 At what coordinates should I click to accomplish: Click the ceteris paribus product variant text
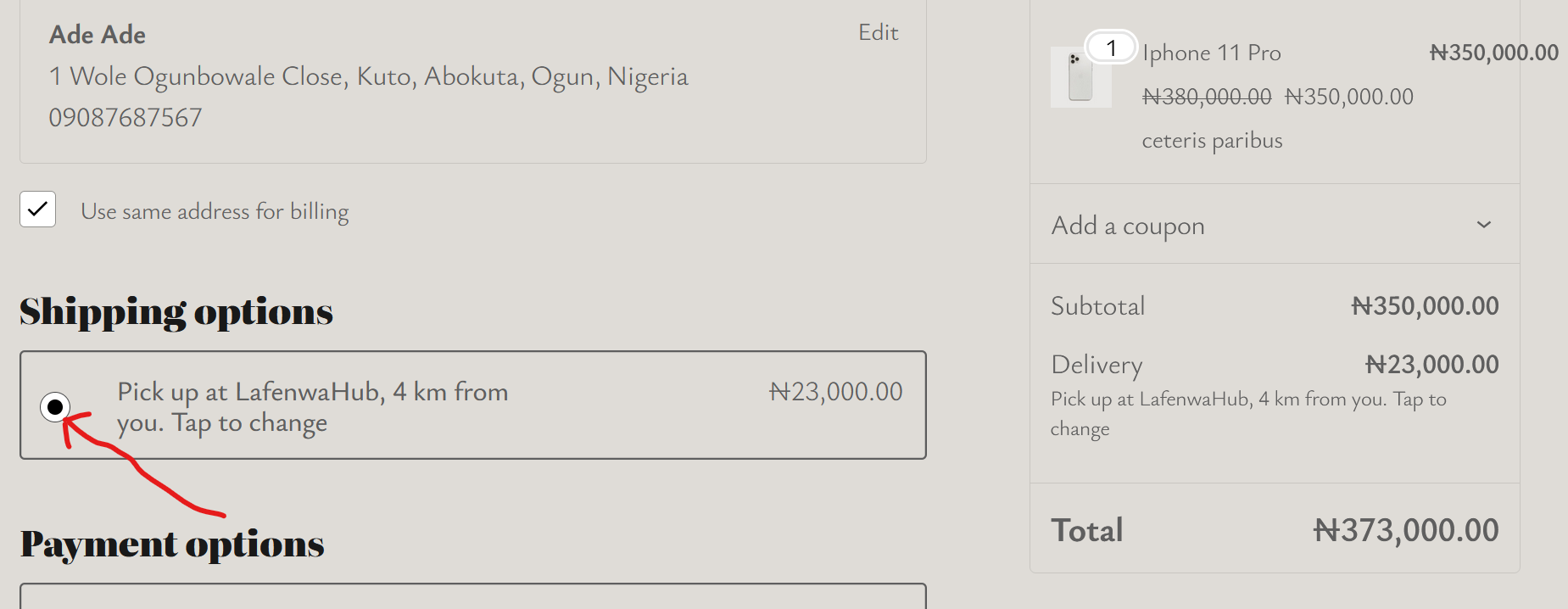click(1211, 140)
